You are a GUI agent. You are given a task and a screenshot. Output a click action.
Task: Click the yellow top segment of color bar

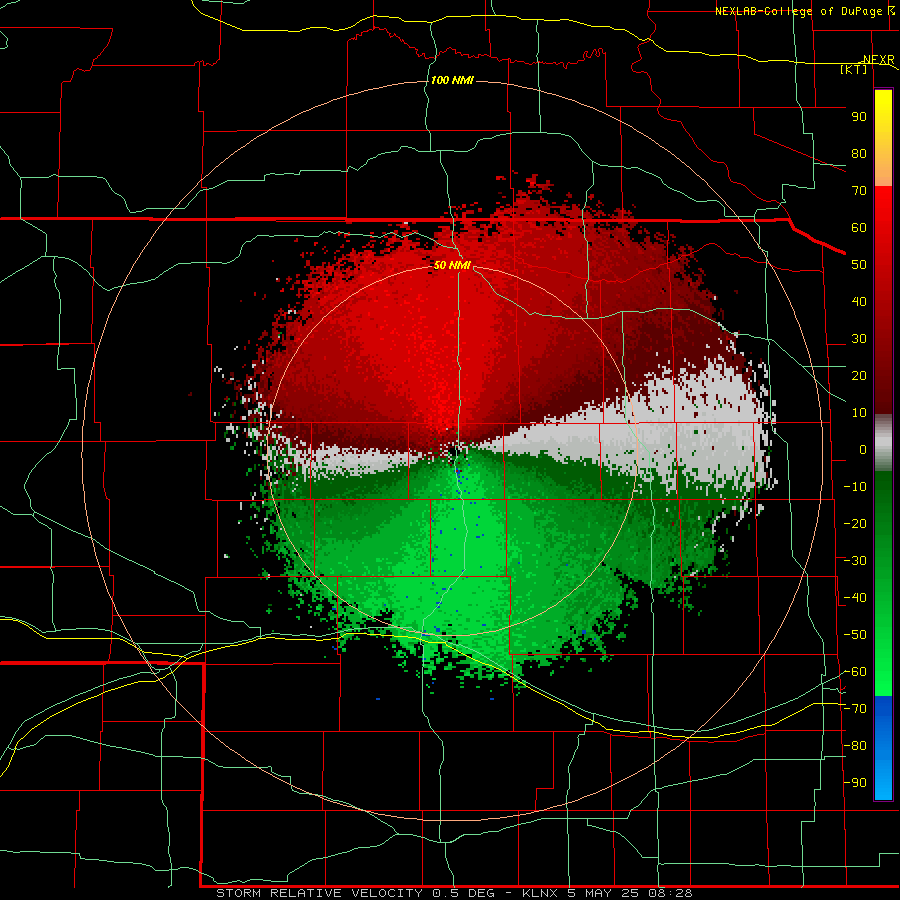(x=883, y=138)
